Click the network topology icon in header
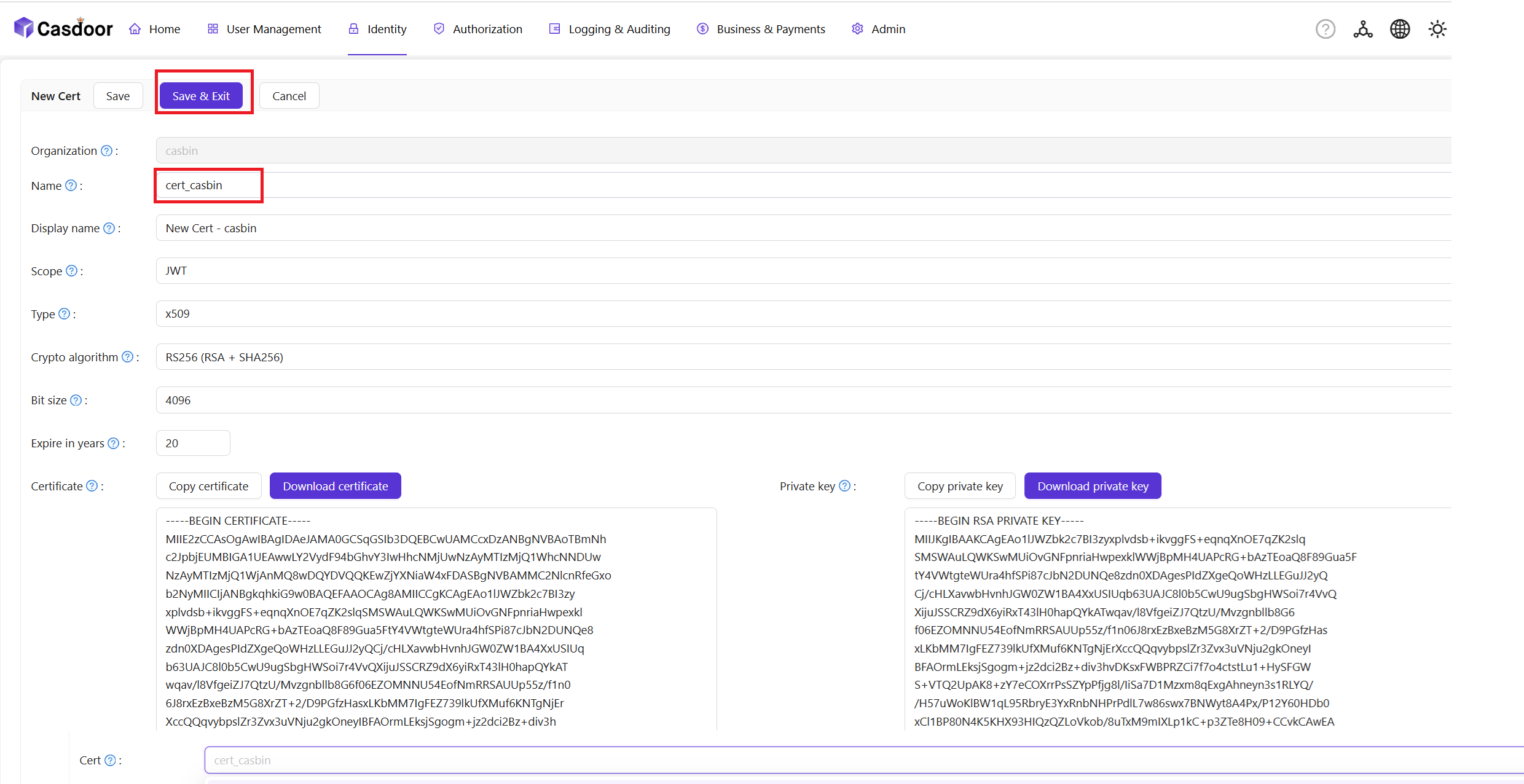The height and width of the screenshot is (784, 1524). tap(1362, 29)
